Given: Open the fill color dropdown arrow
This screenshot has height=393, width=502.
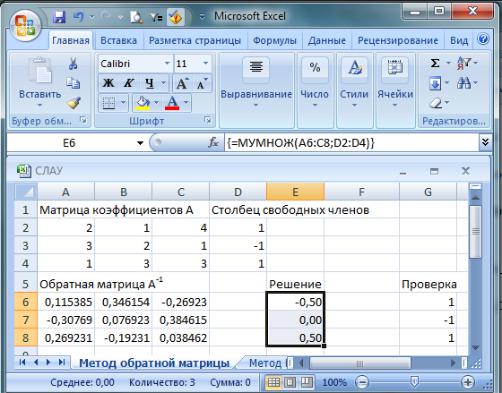Looking at the screenshot, I should pyautogui.click(x=156, y=102).
